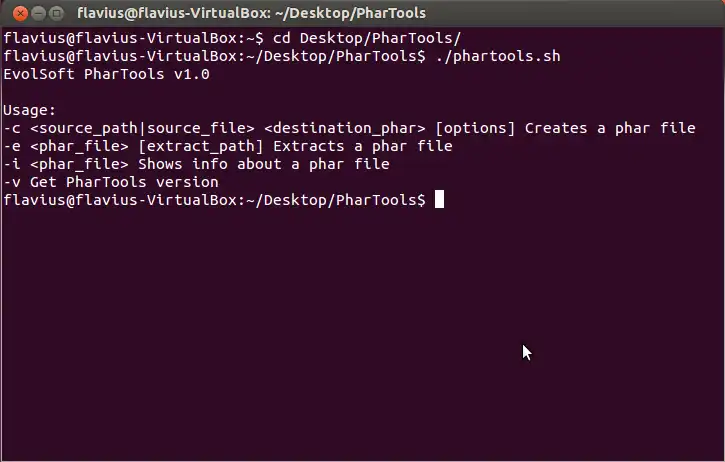This screenshot has height=462, width=725.
Task: Click the '-i' option flag
Action: click(x=13, y=164)
